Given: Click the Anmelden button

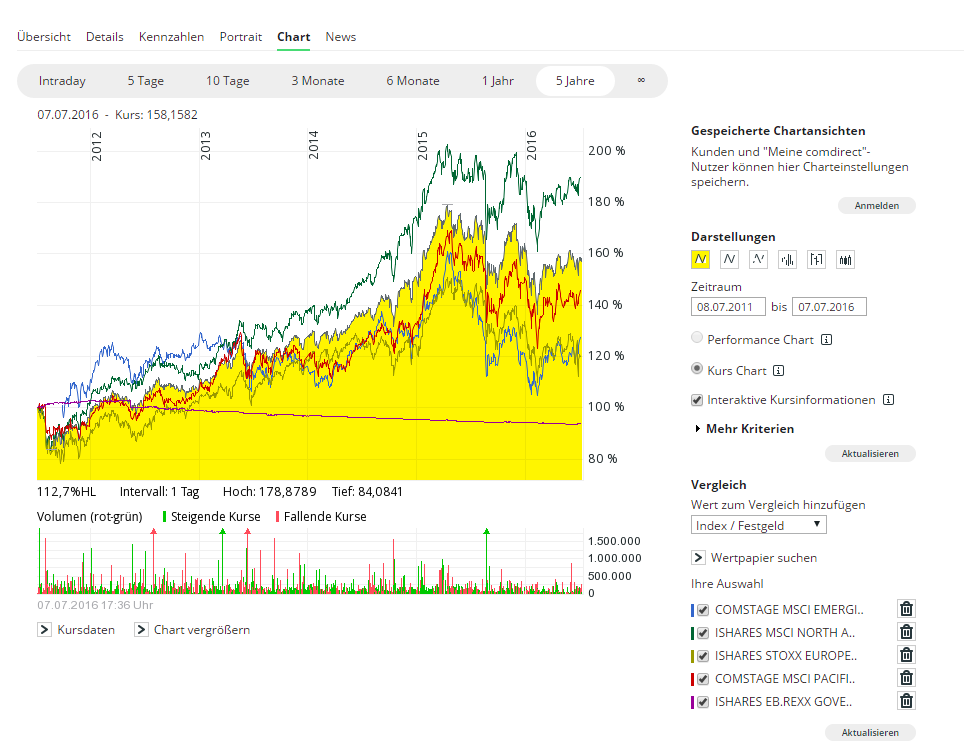Looking at the screenshot, I should [876, 206].
